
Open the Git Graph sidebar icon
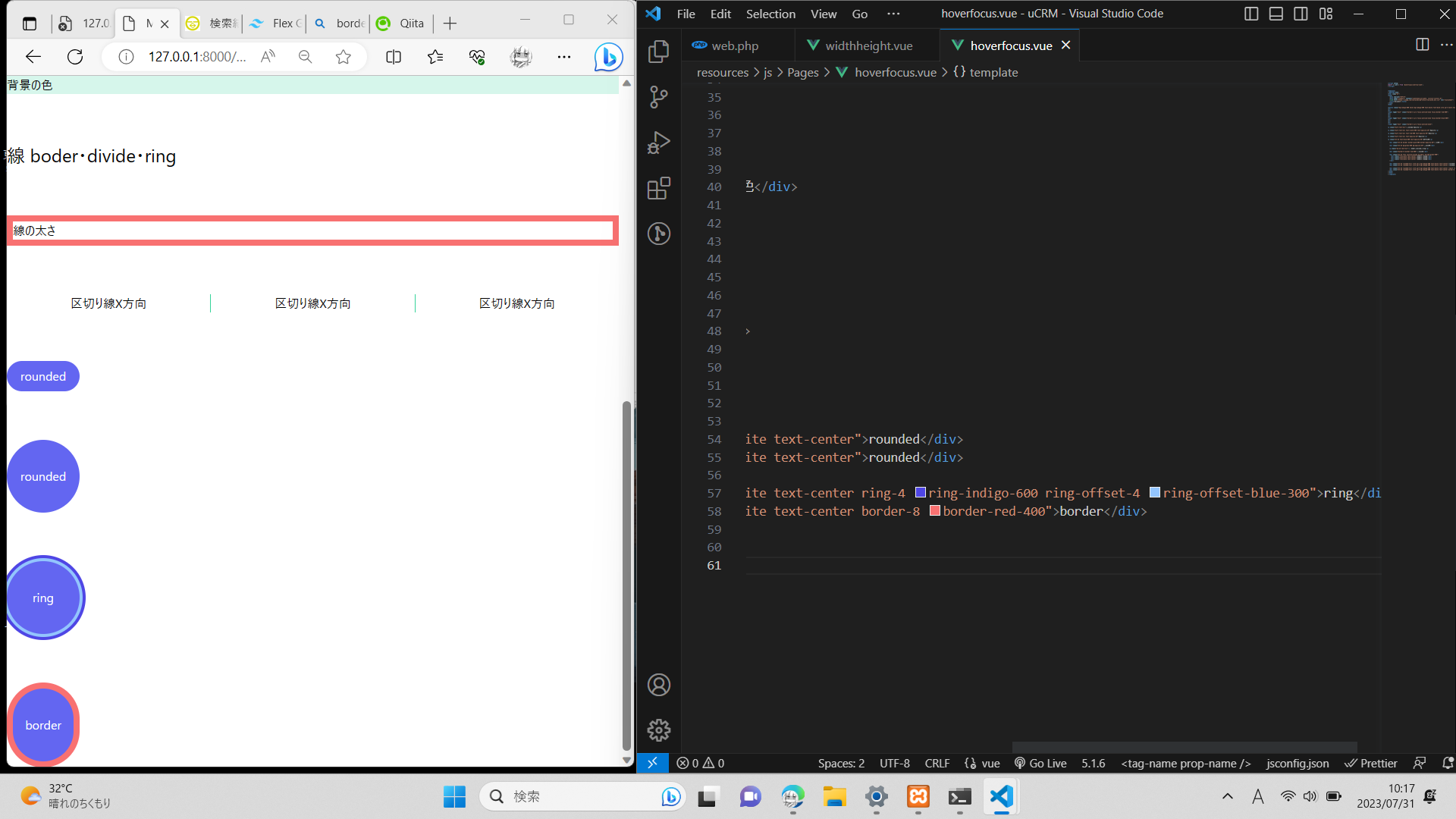pyautogui.click(x=658, y=234)
